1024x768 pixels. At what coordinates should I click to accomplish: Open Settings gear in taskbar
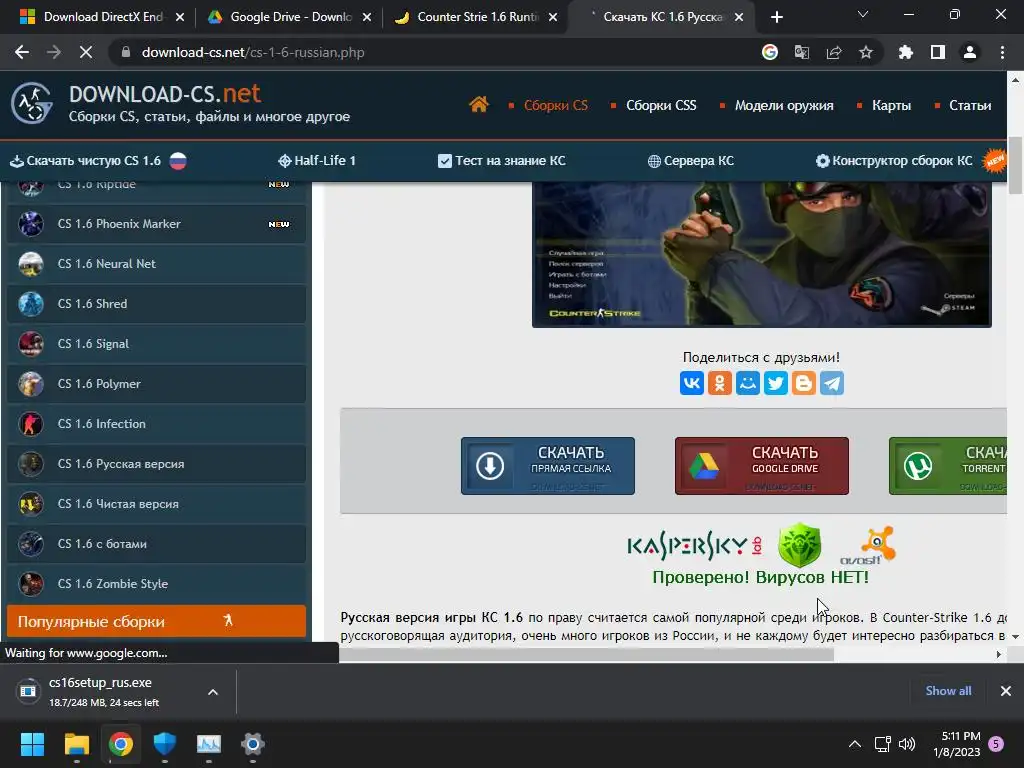pos(253,744)
